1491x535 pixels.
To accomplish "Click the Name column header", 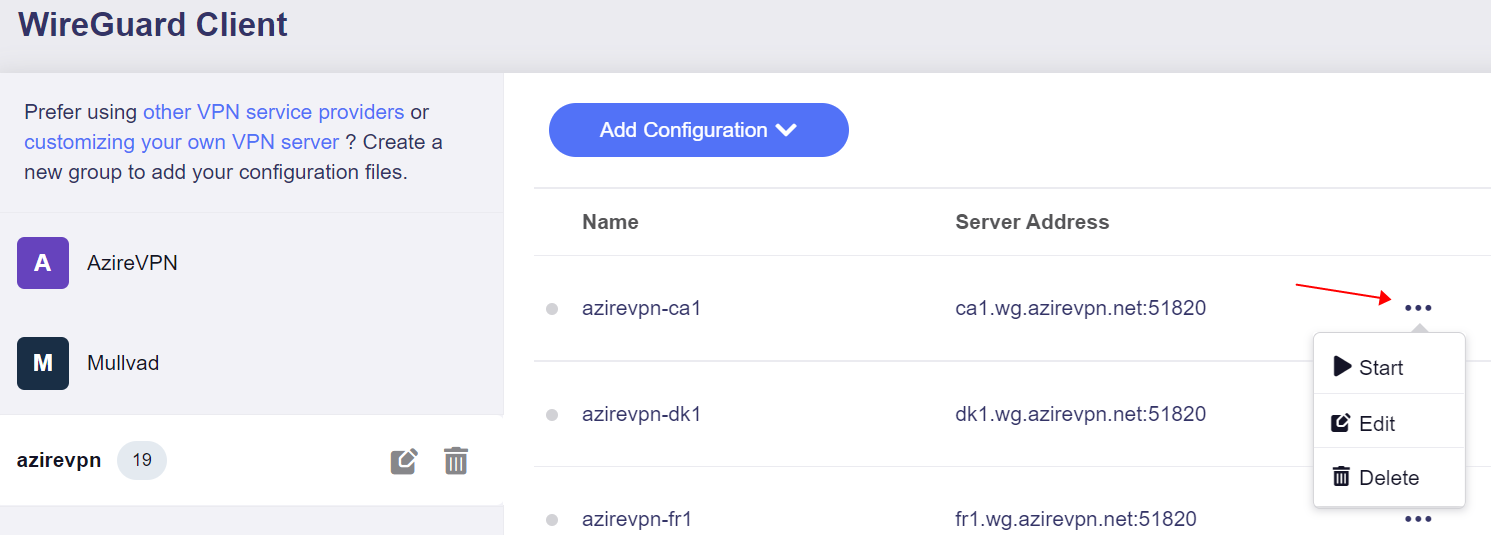I will tap(610, 222).
